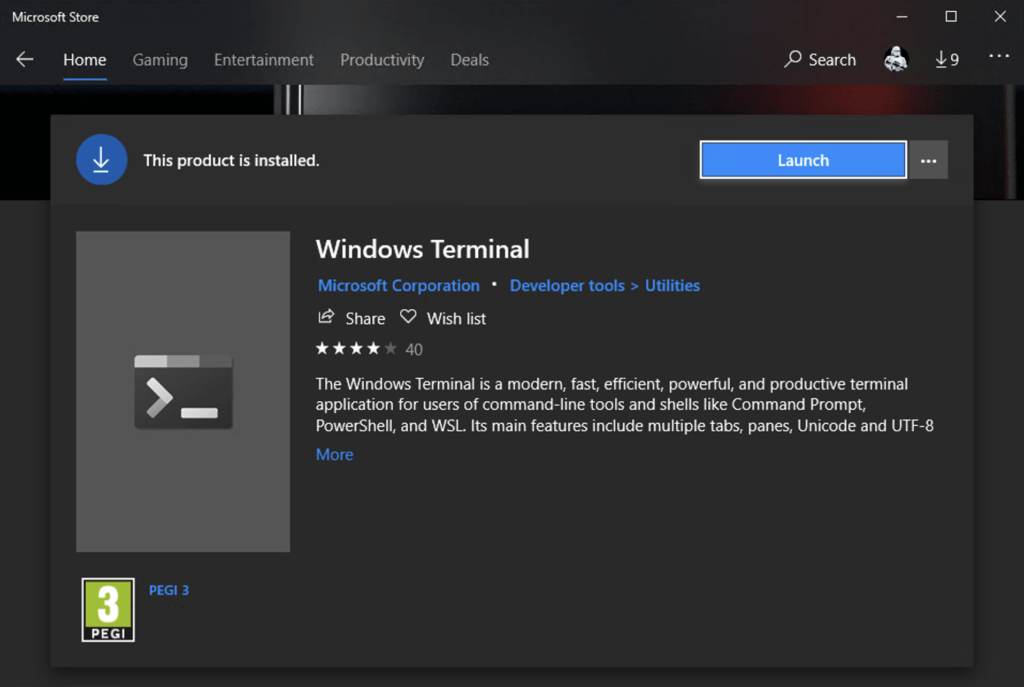
Task: Expand description with More link
Action: click(x=334, y=455)
